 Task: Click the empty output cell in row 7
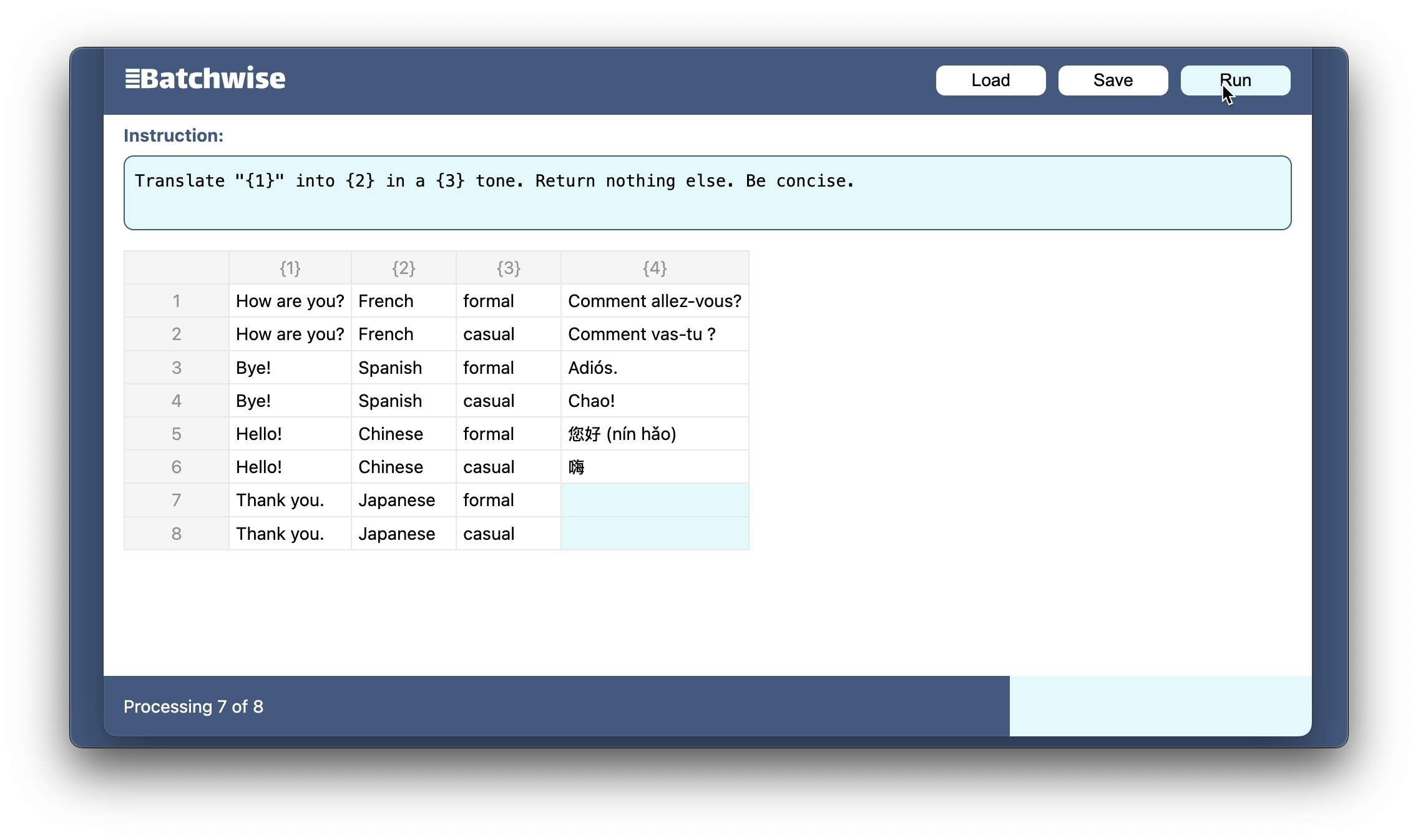654,501
